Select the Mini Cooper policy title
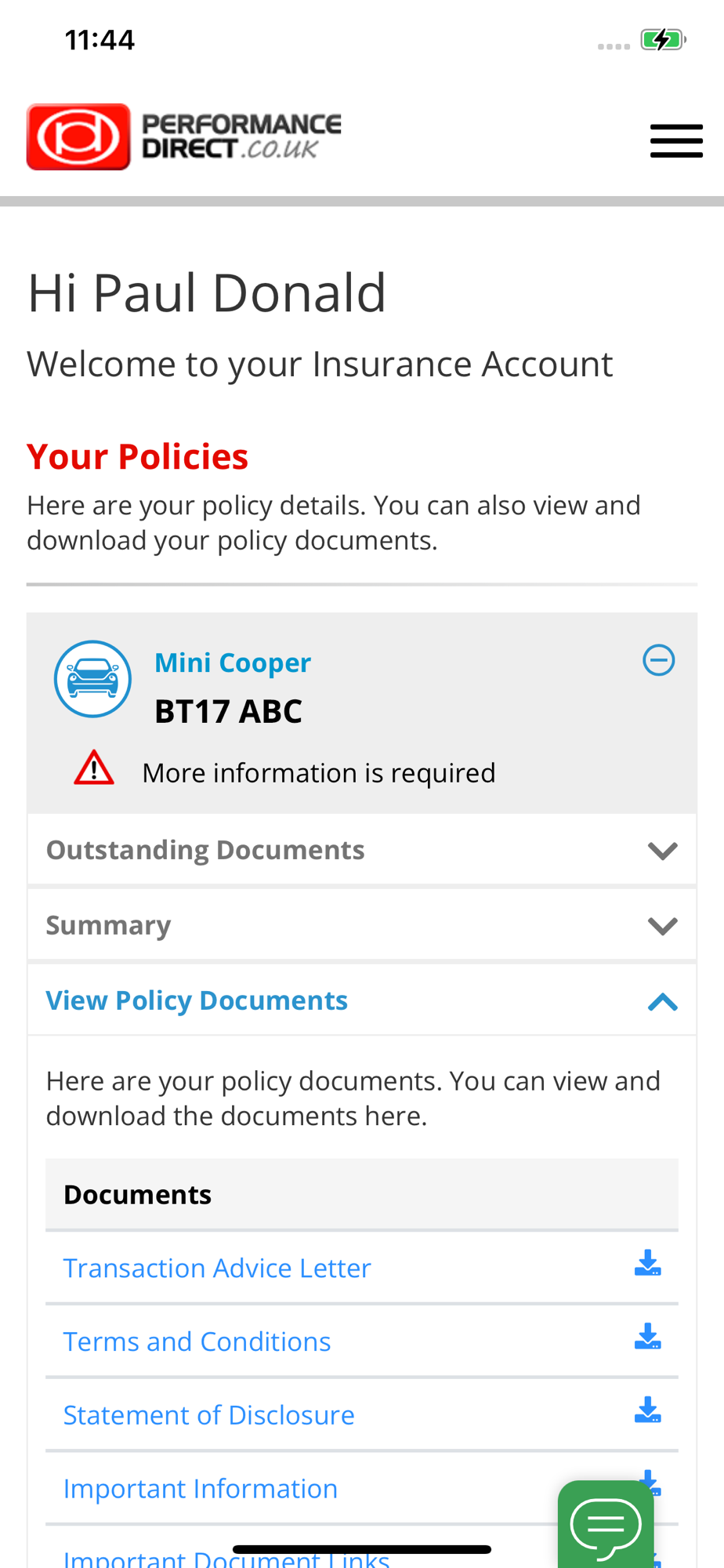 [x=233, y=663]
